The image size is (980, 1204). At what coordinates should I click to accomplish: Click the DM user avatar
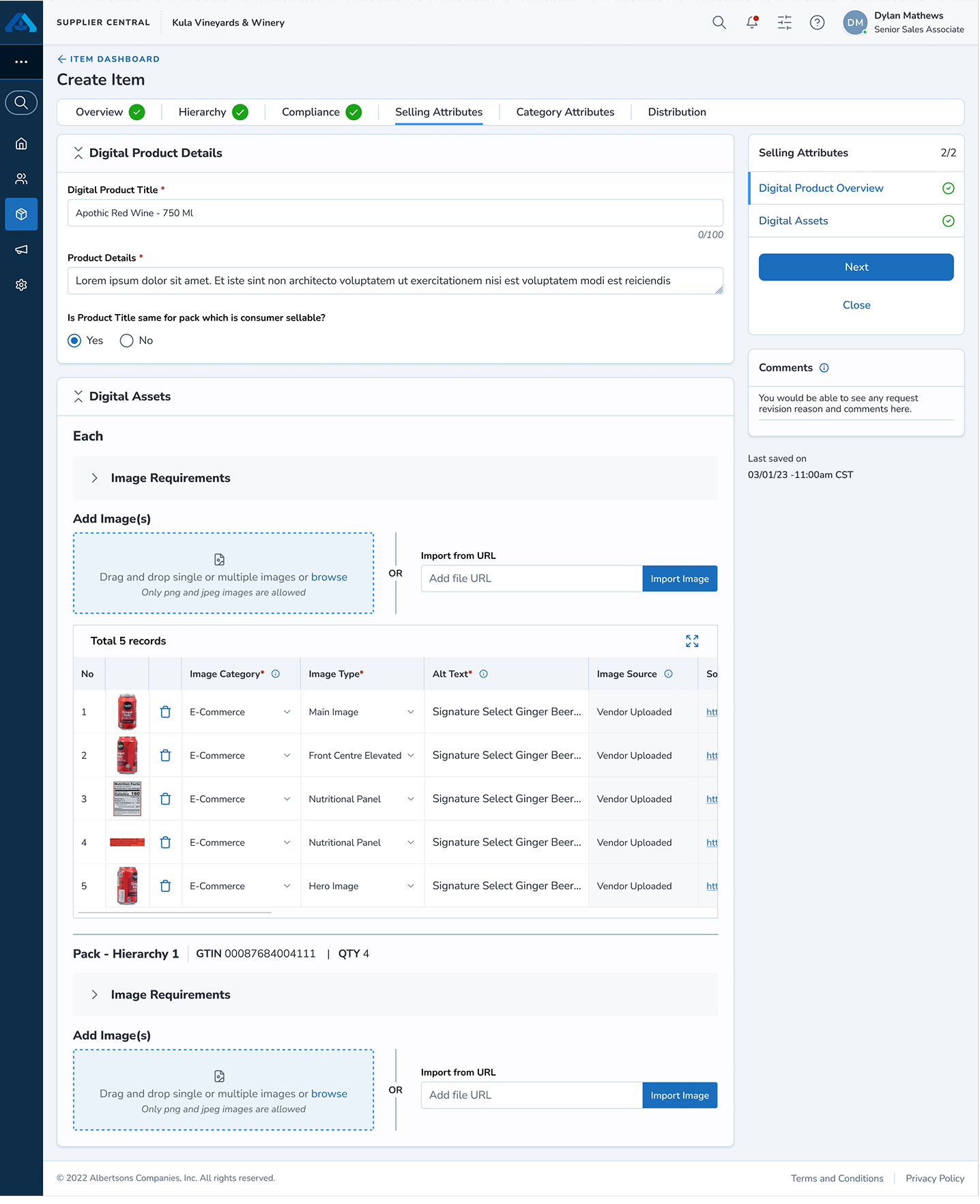(x=855, y=23)
